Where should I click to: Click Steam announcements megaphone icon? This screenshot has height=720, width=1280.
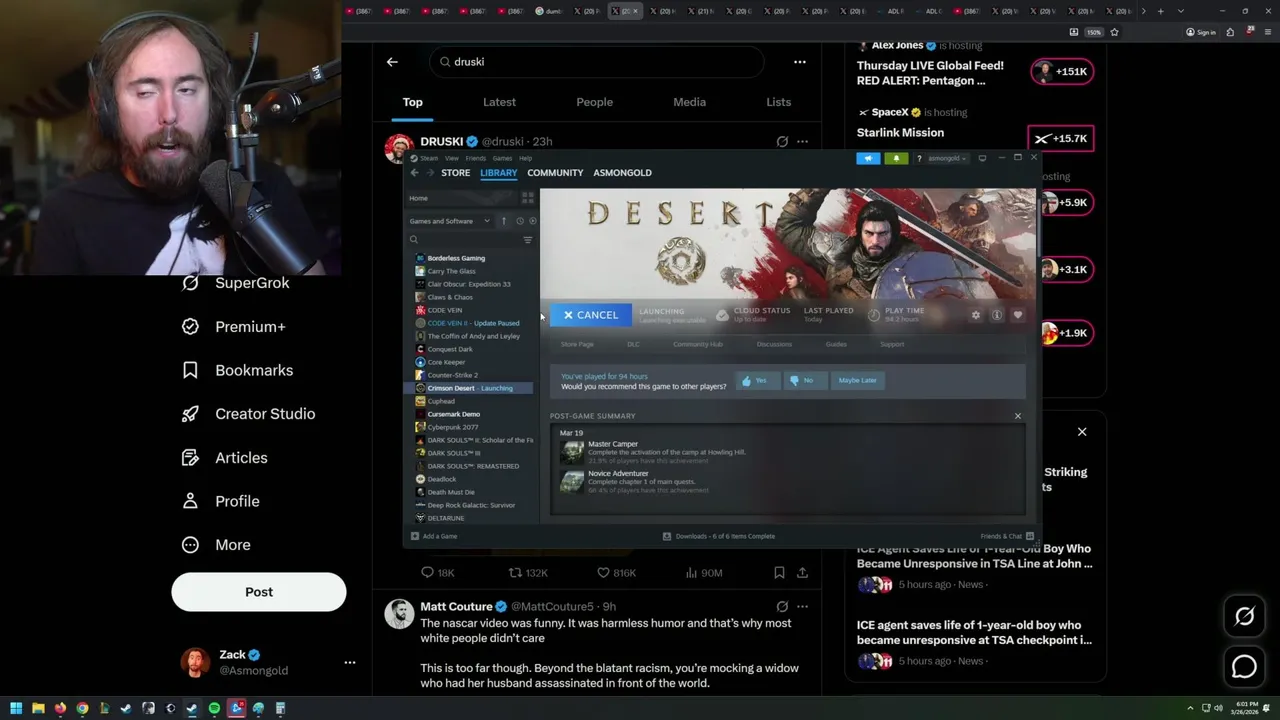click(868, 158)
